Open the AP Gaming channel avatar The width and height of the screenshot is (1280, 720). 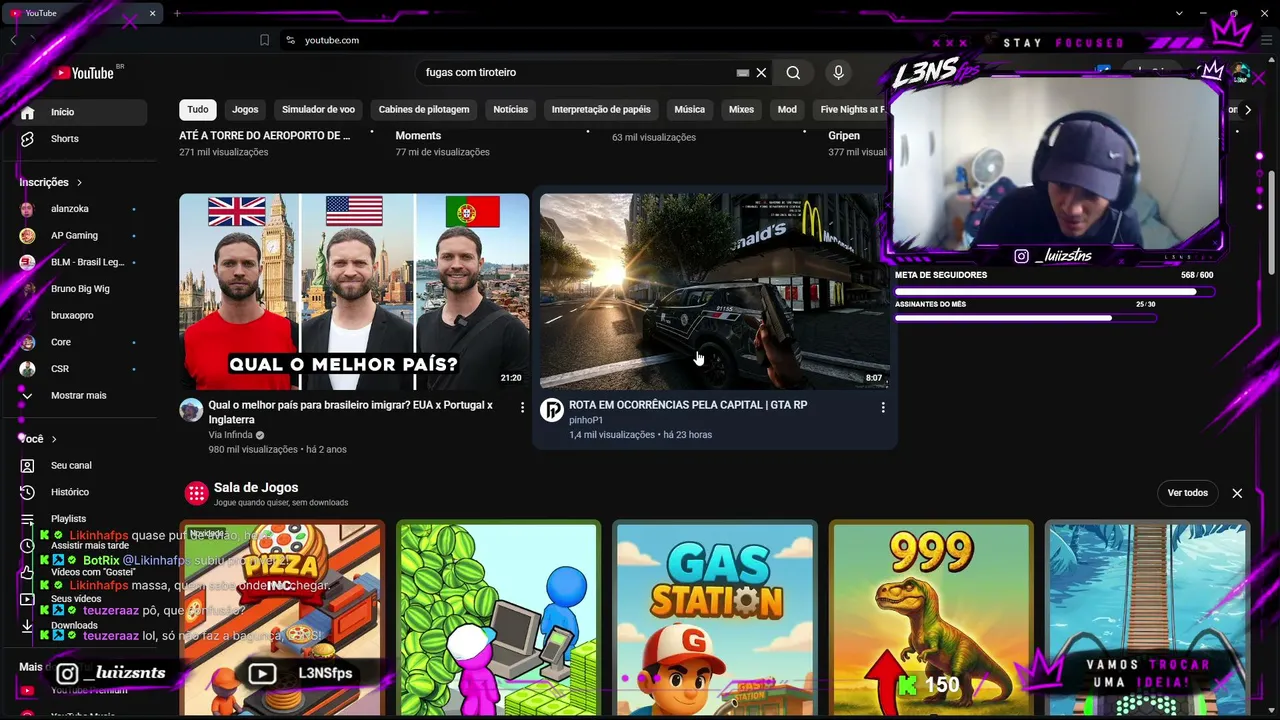tap(28, 236)
